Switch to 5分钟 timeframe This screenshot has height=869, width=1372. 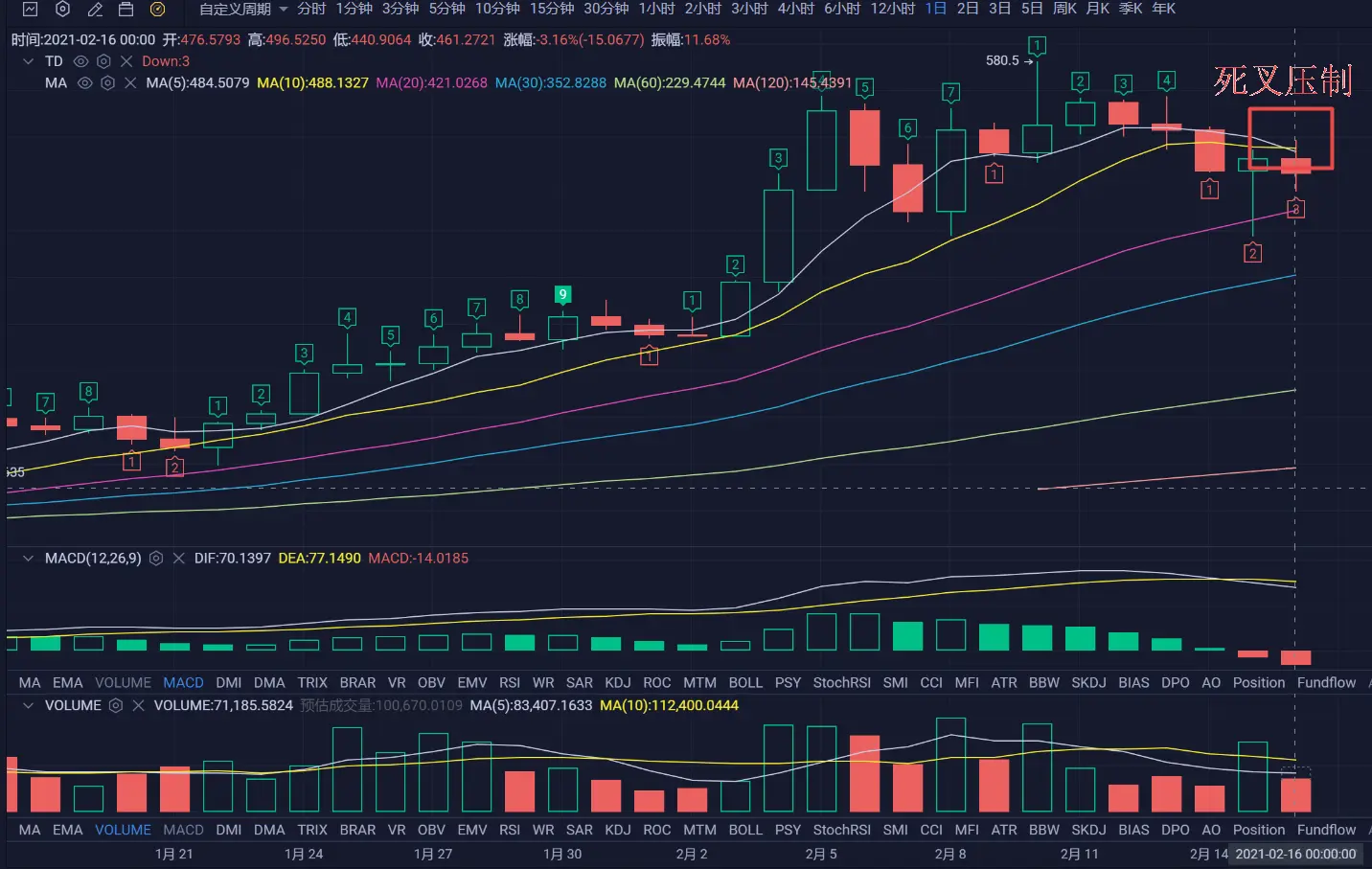tap(446, 9)
